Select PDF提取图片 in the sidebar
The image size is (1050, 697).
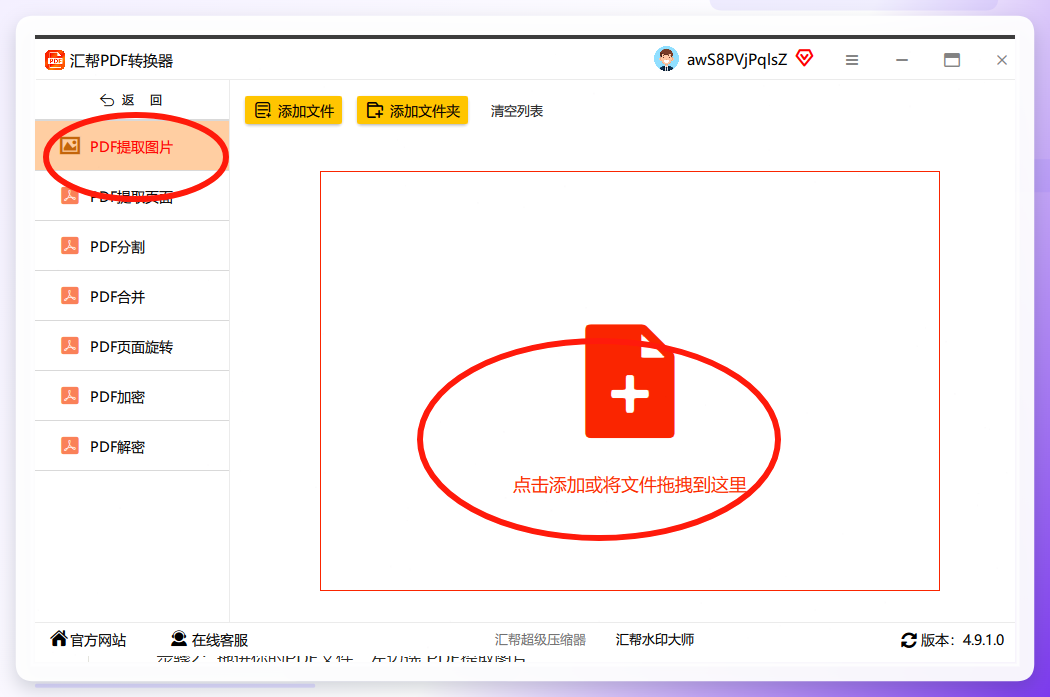[x=132, y=146]
